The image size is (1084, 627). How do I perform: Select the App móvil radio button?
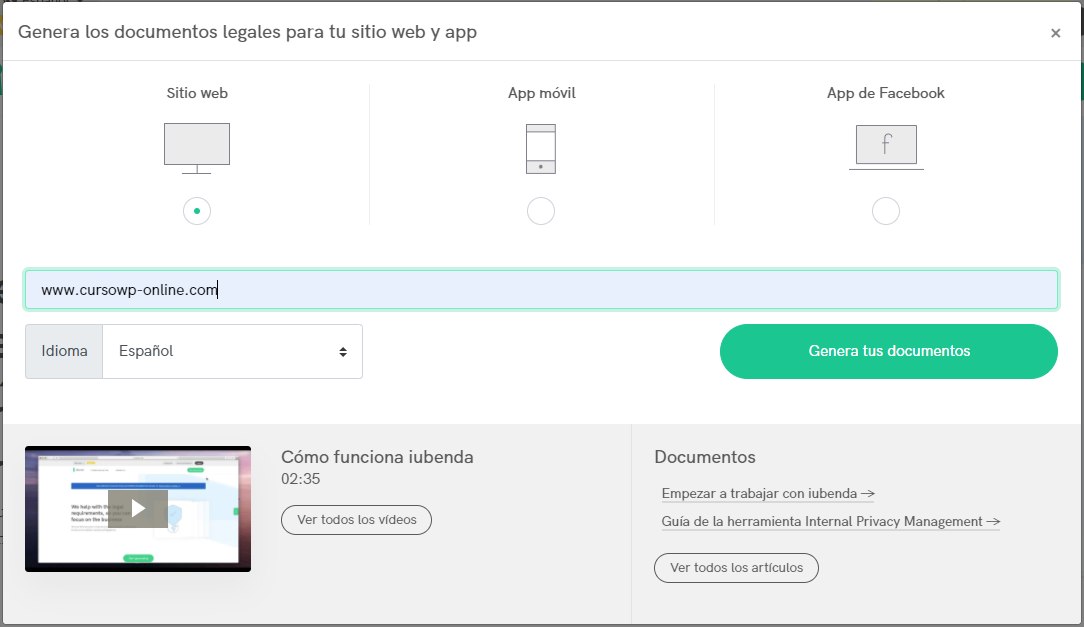[x=540, y=211]
